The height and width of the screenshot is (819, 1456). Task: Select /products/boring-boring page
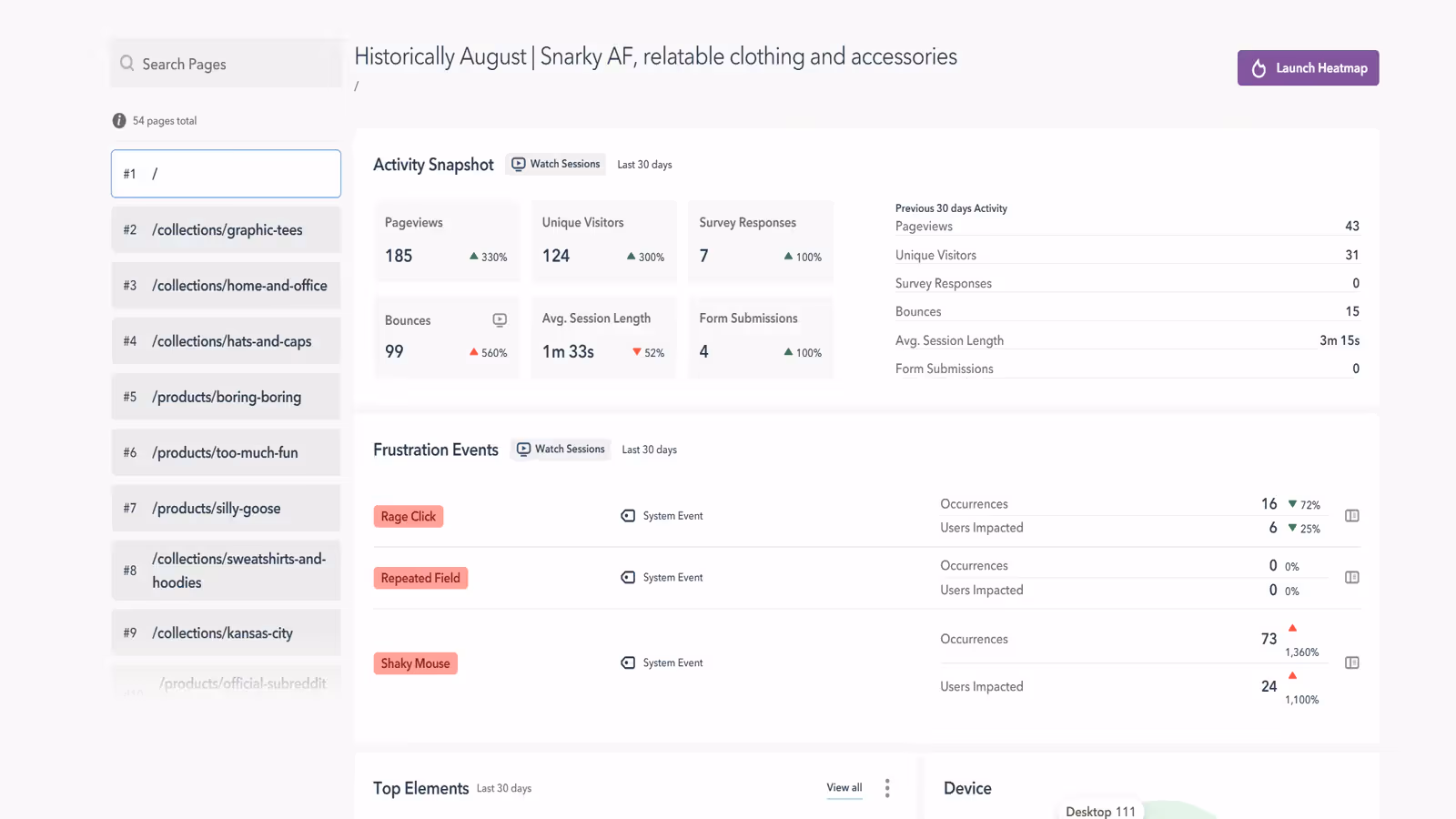(226, 397)
